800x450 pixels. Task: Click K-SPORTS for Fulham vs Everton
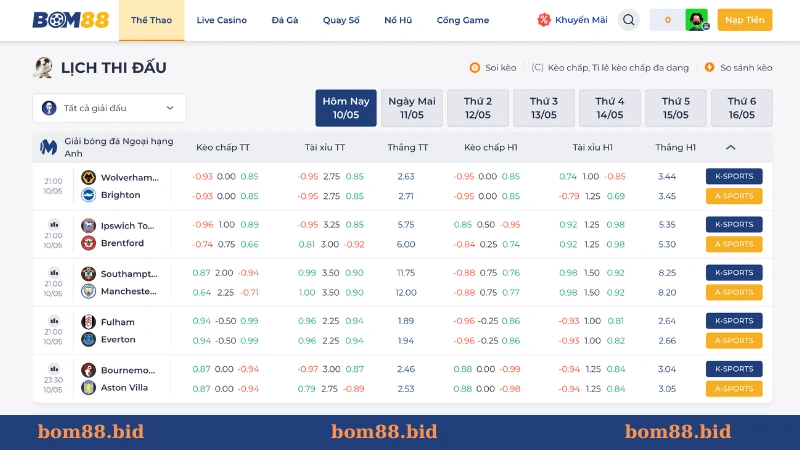tap(734, 321)
